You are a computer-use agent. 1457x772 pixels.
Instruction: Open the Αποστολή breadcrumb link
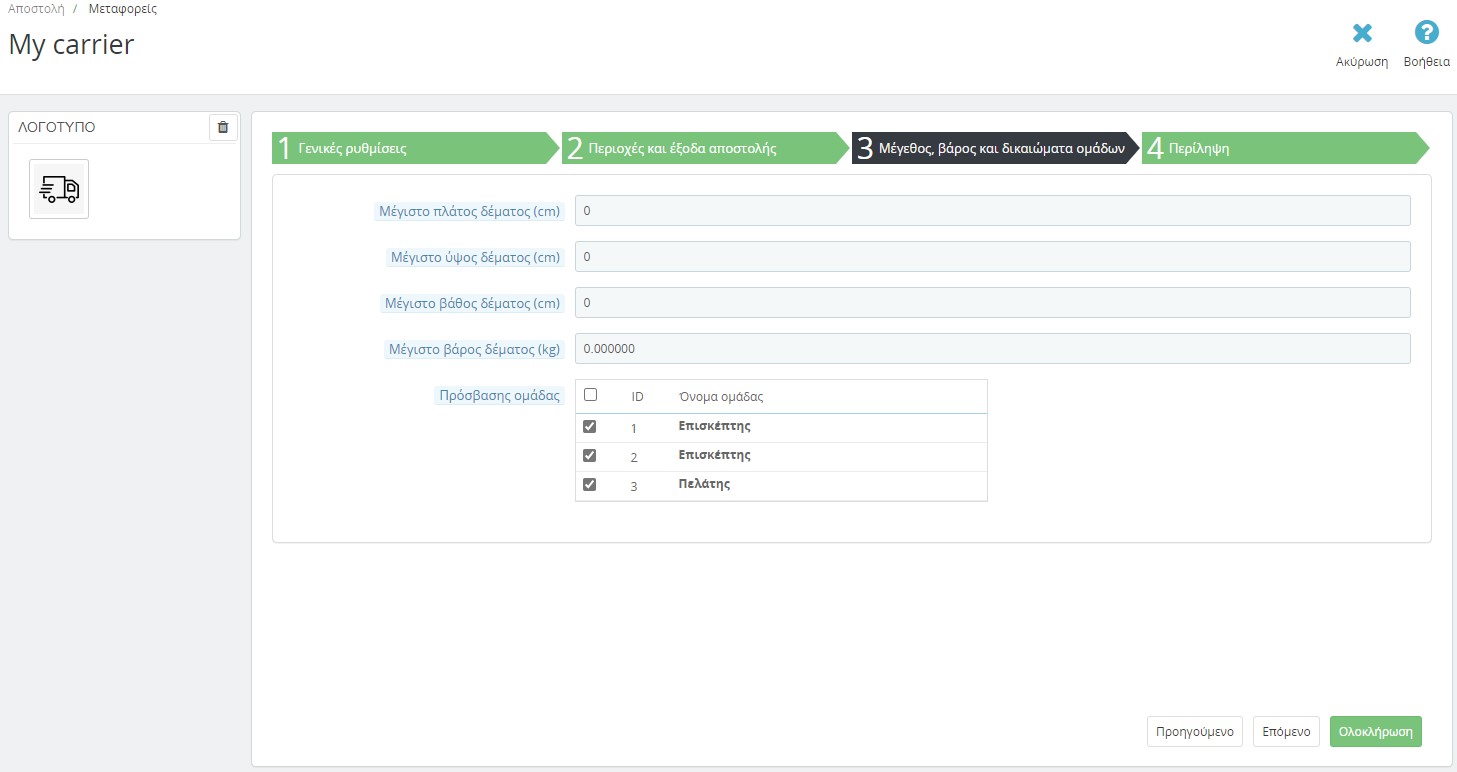pos(36,9)
